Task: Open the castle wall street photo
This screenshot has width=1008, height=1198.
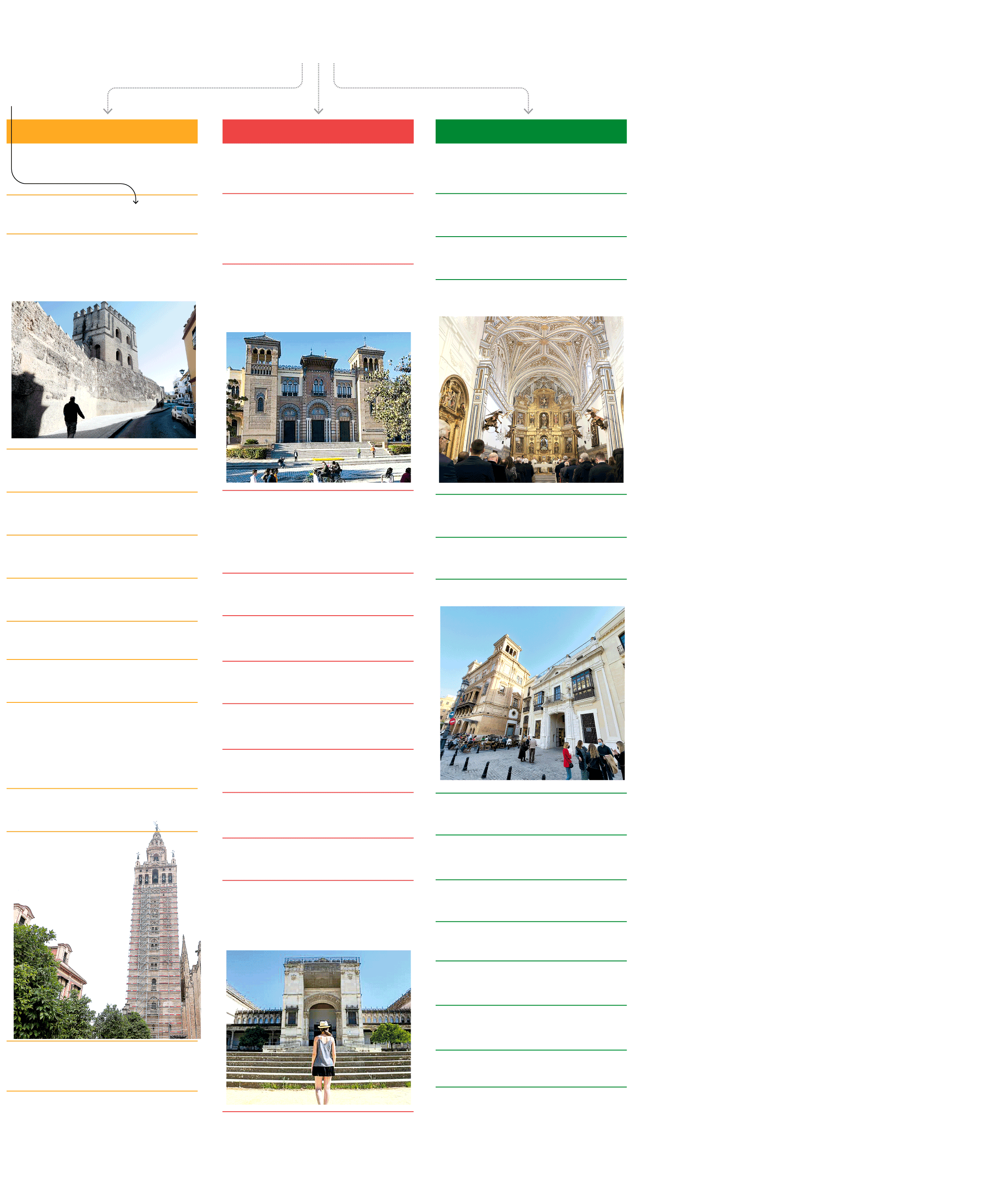Action: (x=103, y=370)
